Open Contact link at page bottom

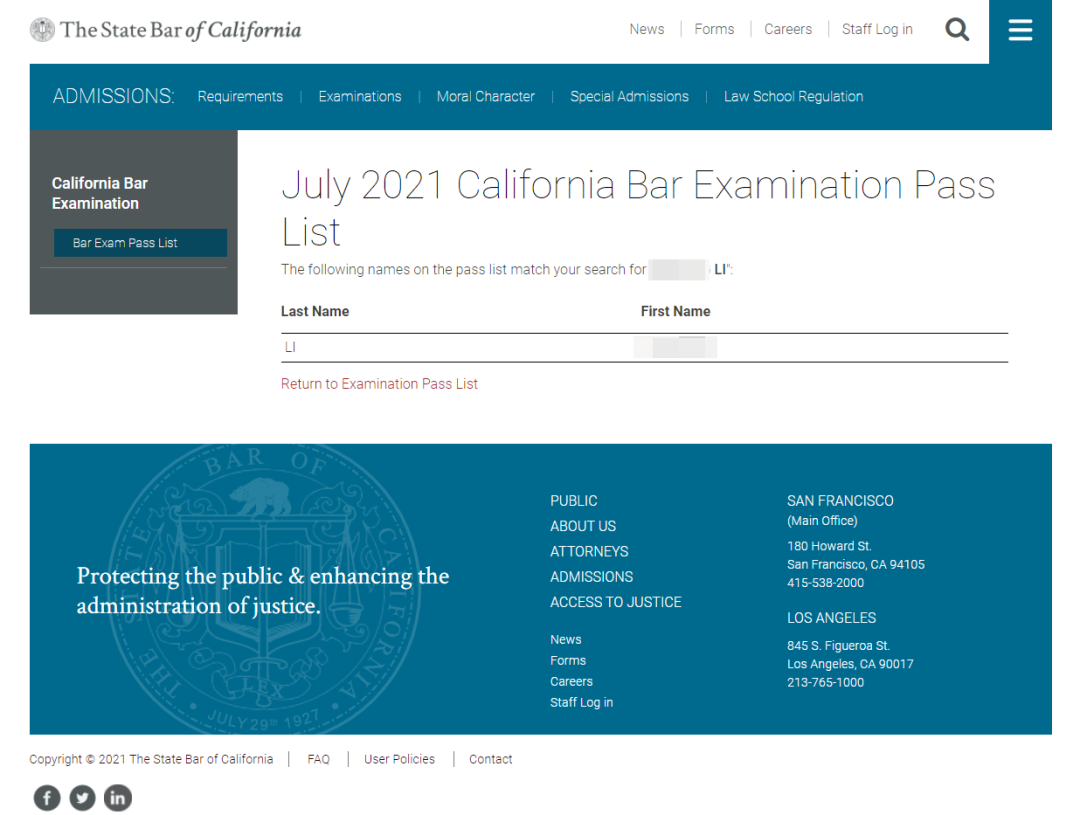click(490, 759)
